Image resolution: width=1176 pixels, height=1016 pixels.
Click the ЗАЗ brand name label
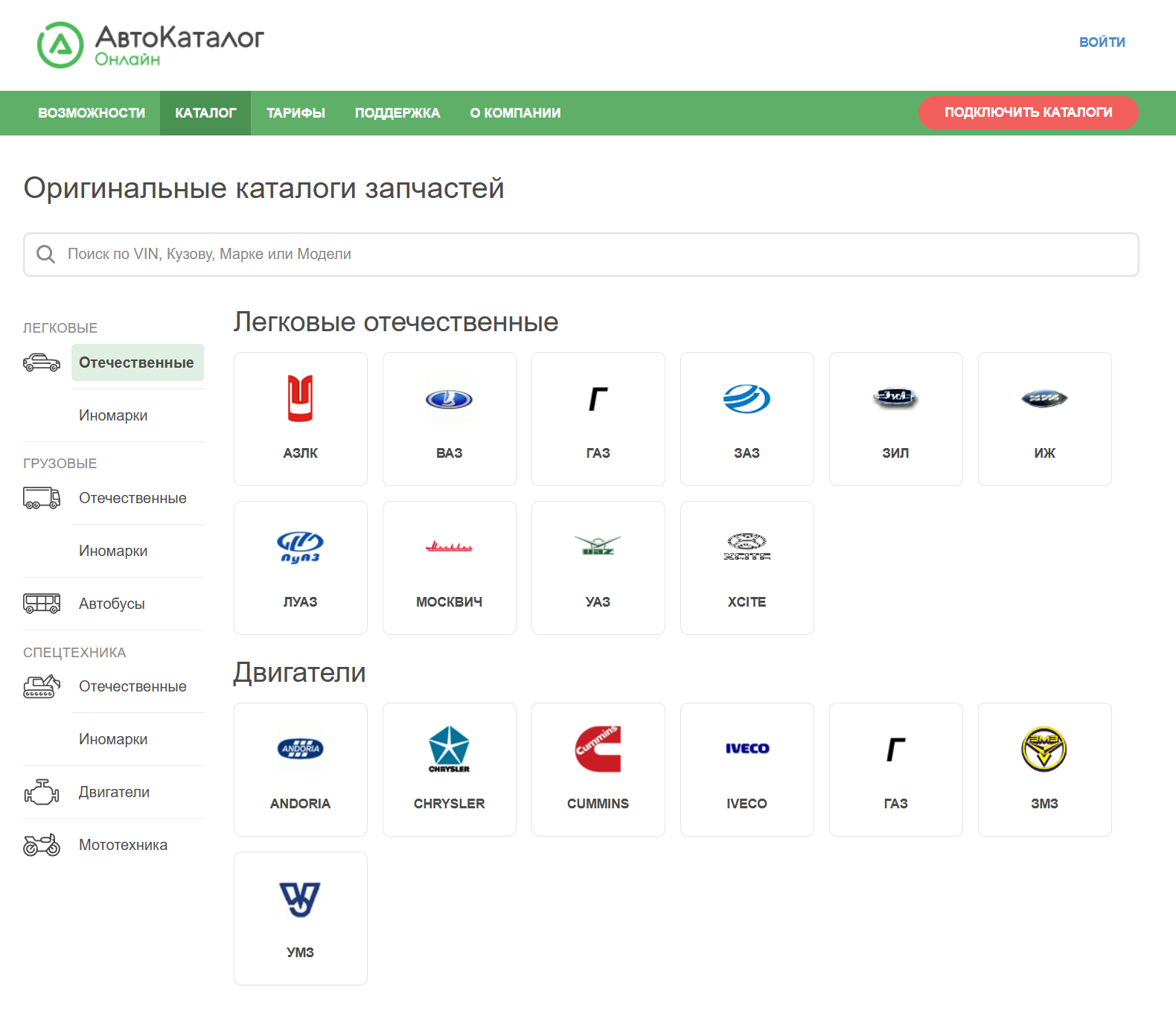click(x=747, y=453)
